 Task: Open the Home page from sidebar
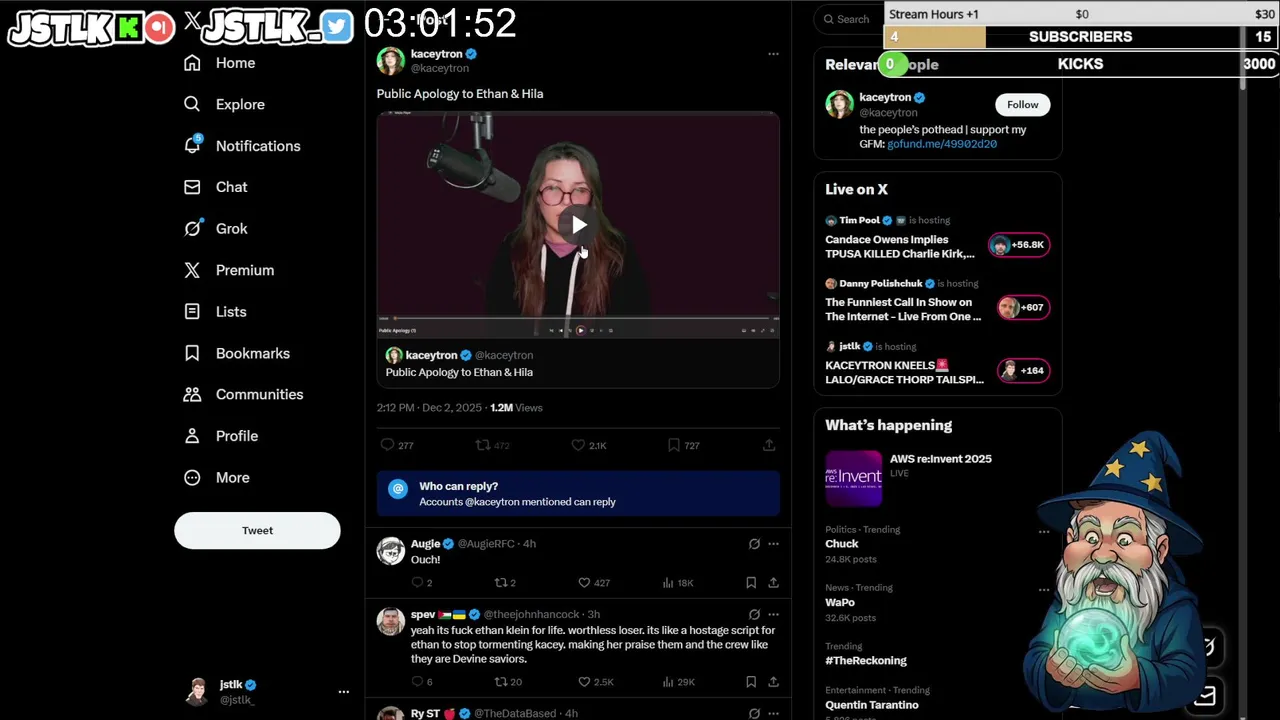[x=220, y=63]
